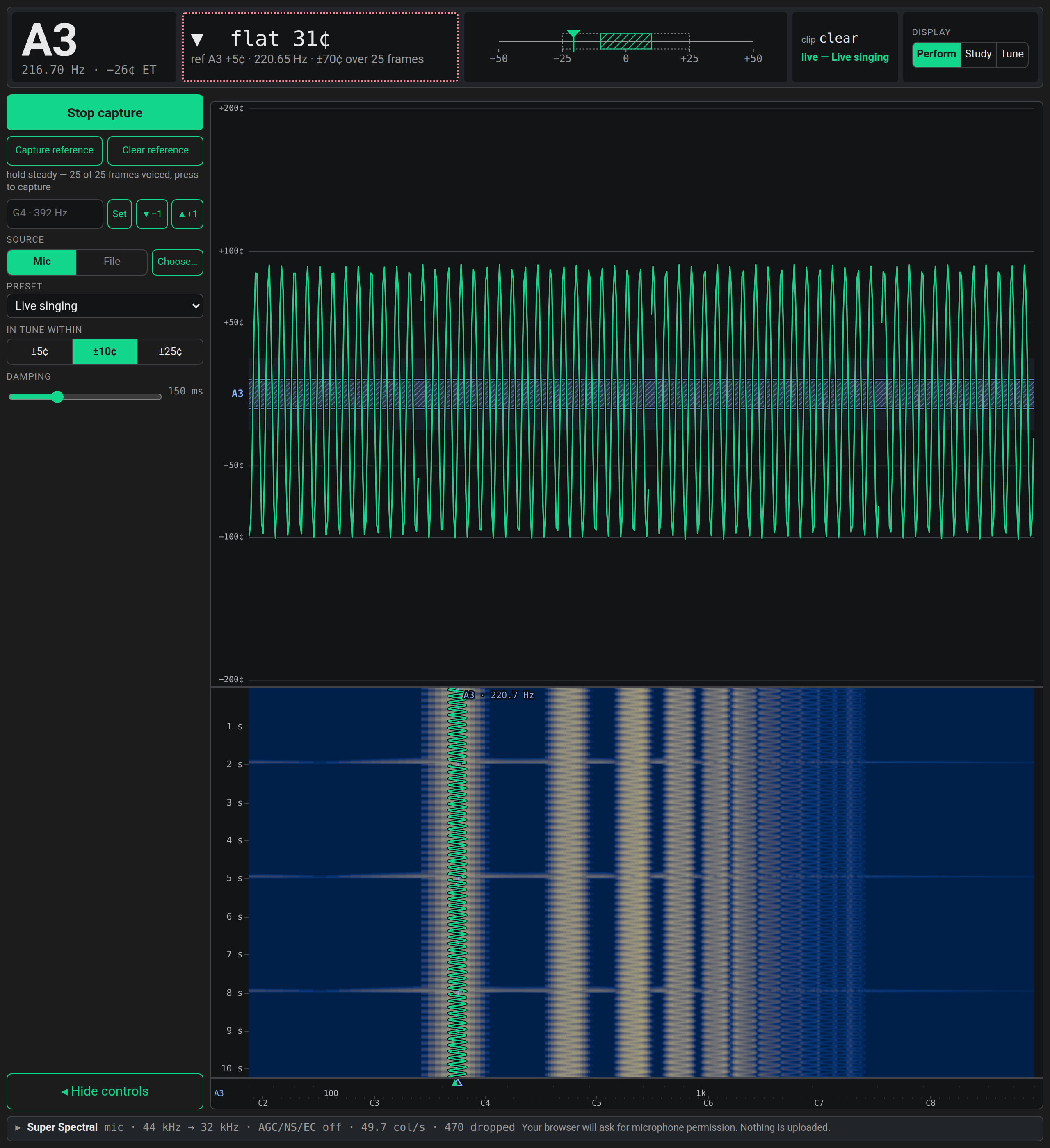Switch display to Study mode

tap(978, 55)
